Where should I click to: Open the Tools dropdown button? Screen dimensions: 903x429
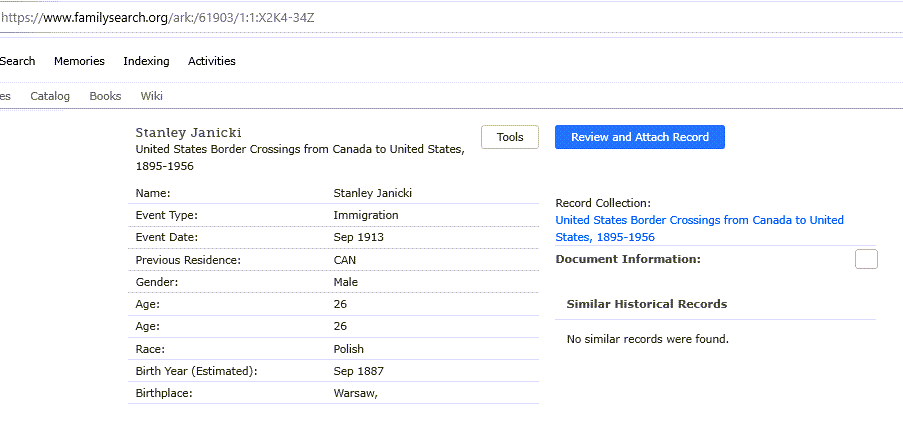pos(510,137)
